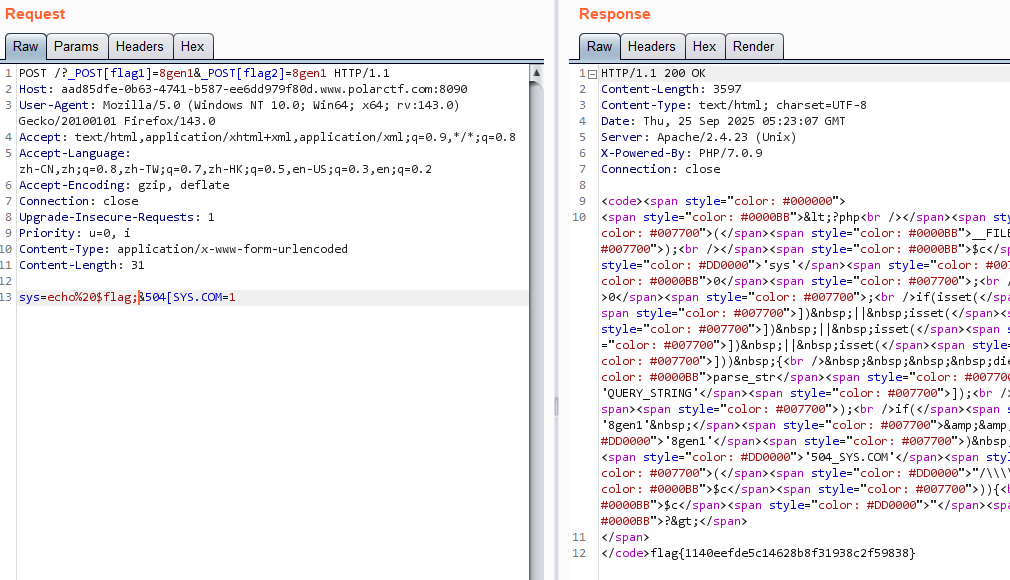This screenshot has height=580, width=1010.
Task: Switch to the Request Params tab
Action: 76,47
